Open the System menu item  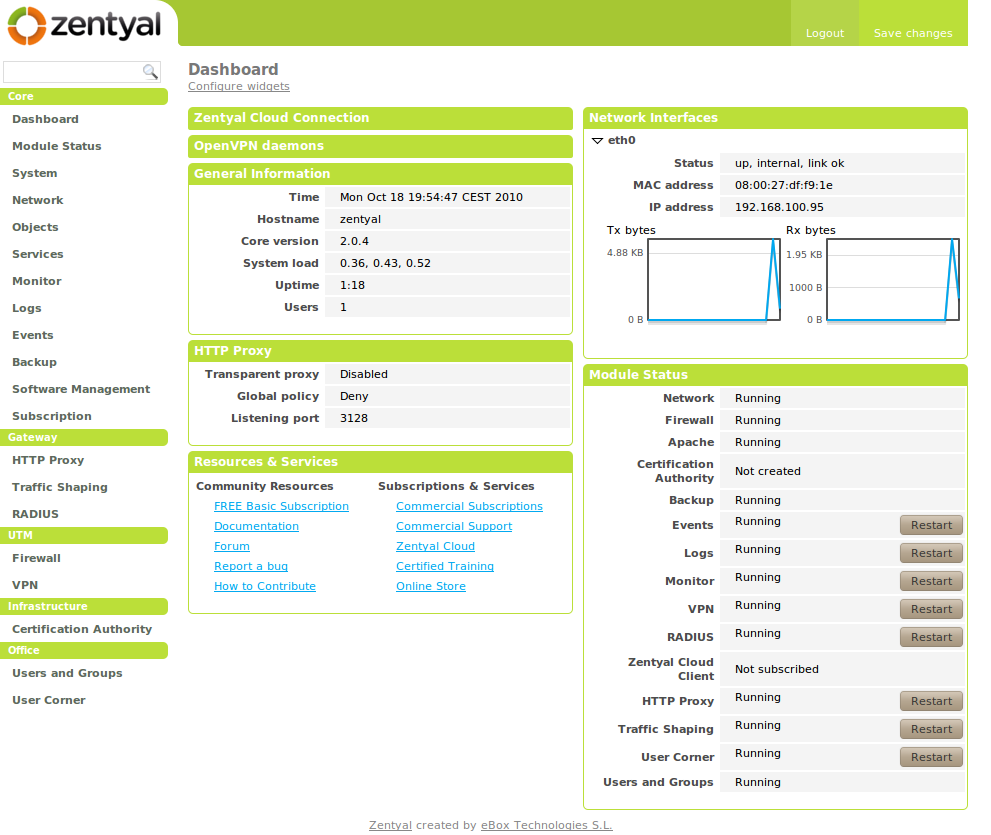(x=35, y=173)
